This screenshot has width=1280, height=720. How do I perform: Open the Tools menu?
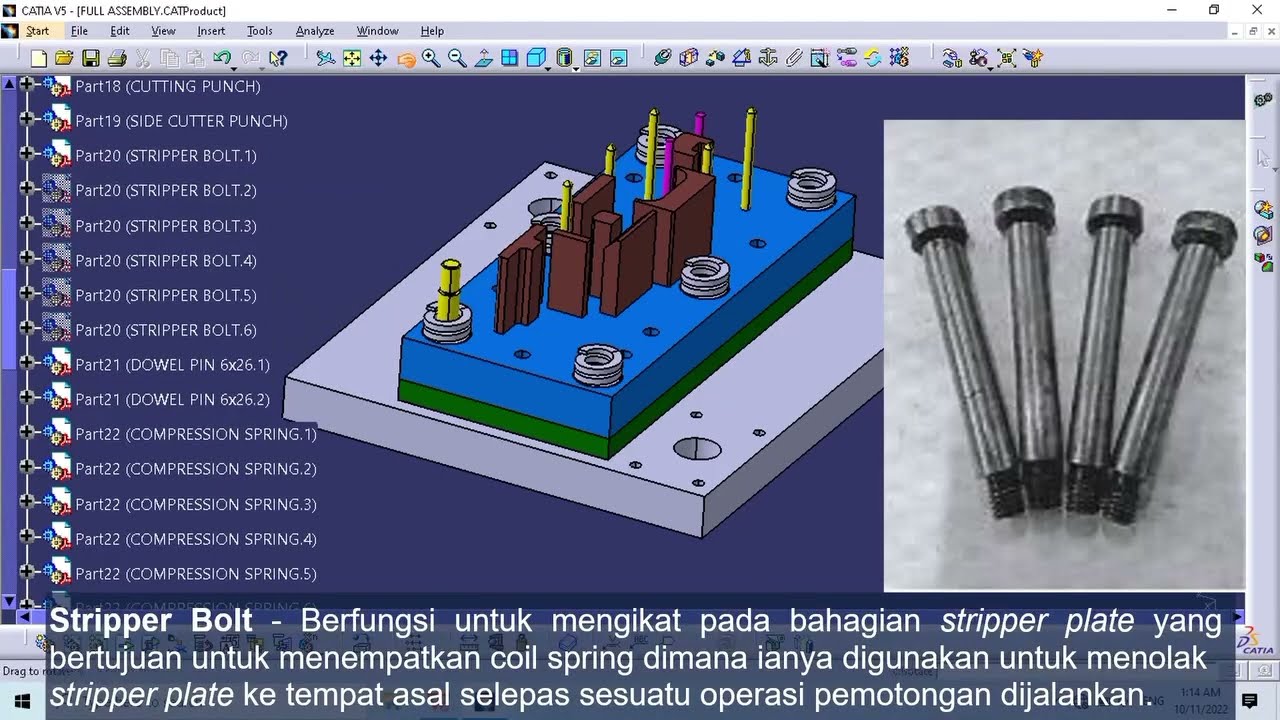pos(260,31)
